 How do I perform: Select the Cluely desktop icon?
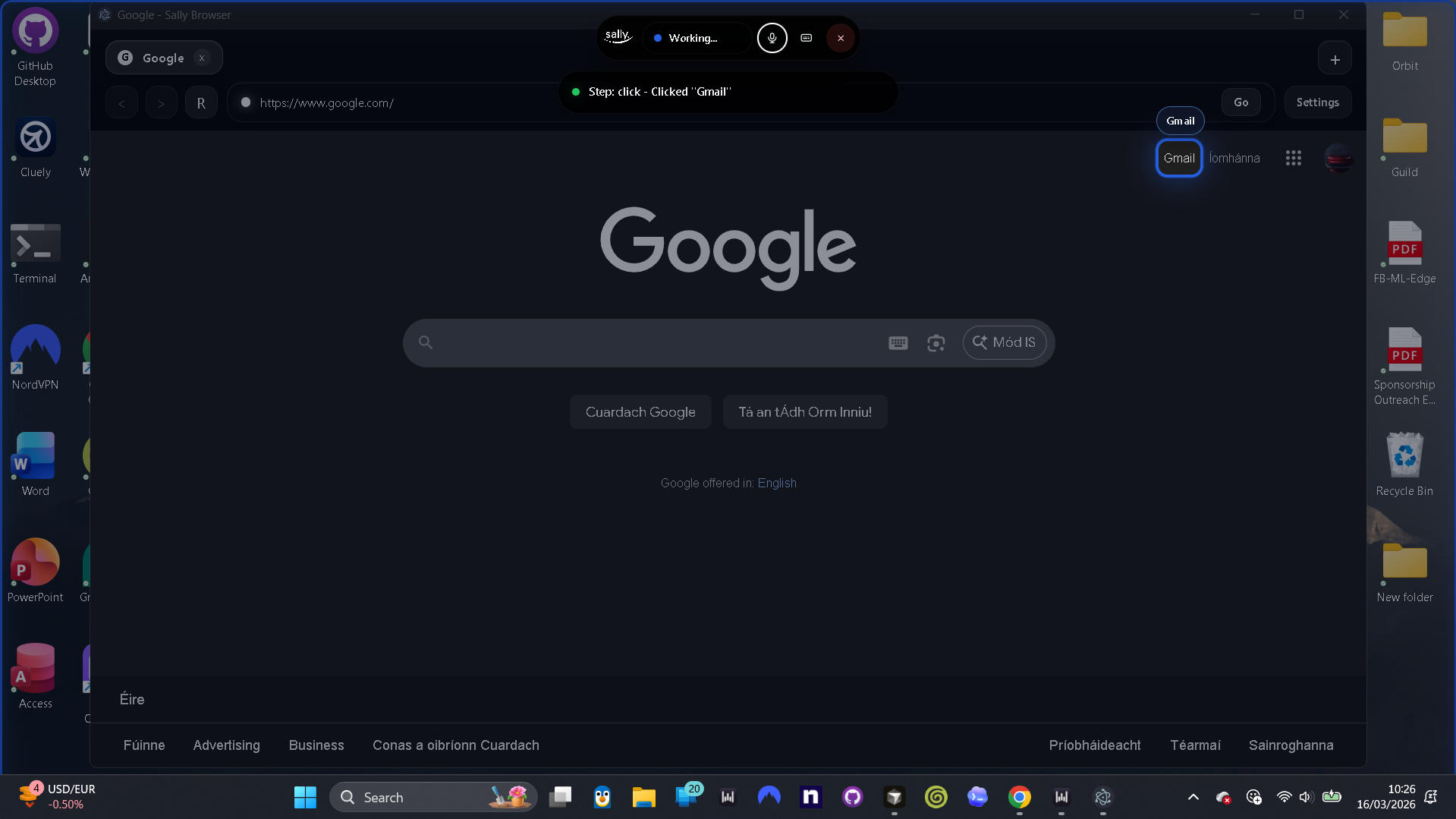point(36,148)
